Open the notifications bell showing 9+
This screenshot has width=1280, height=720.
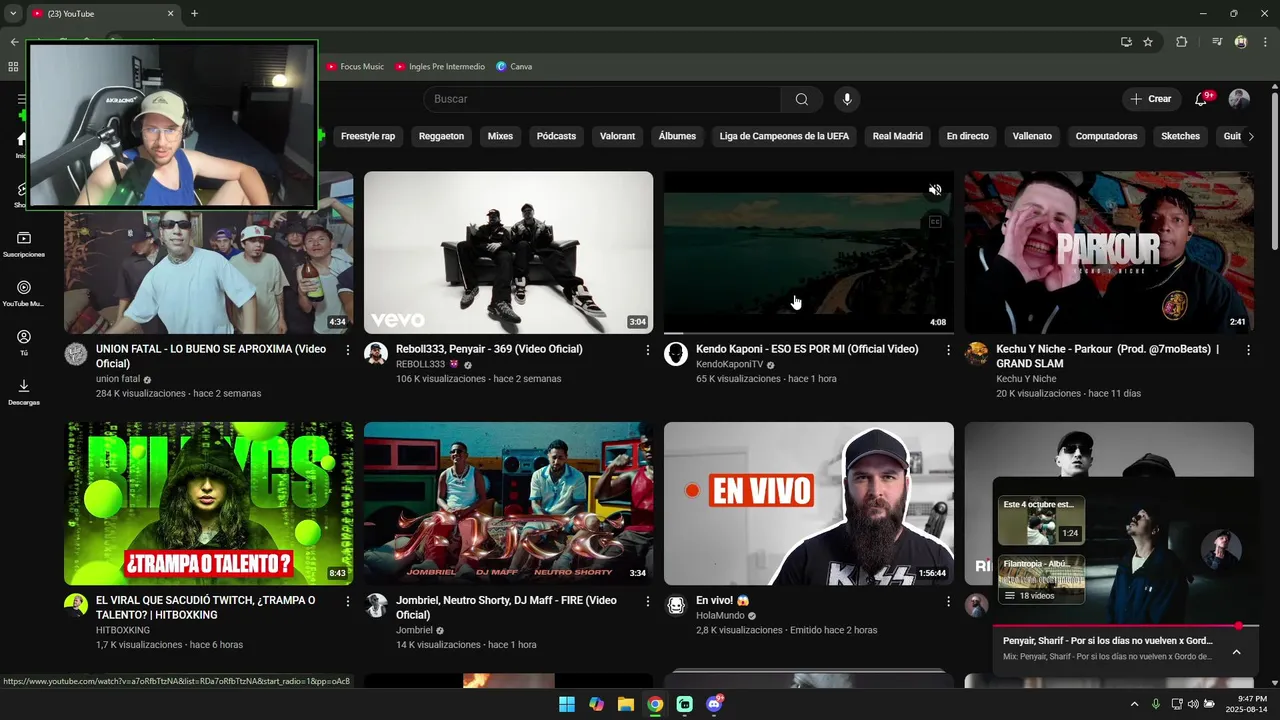click(1202, 99)
